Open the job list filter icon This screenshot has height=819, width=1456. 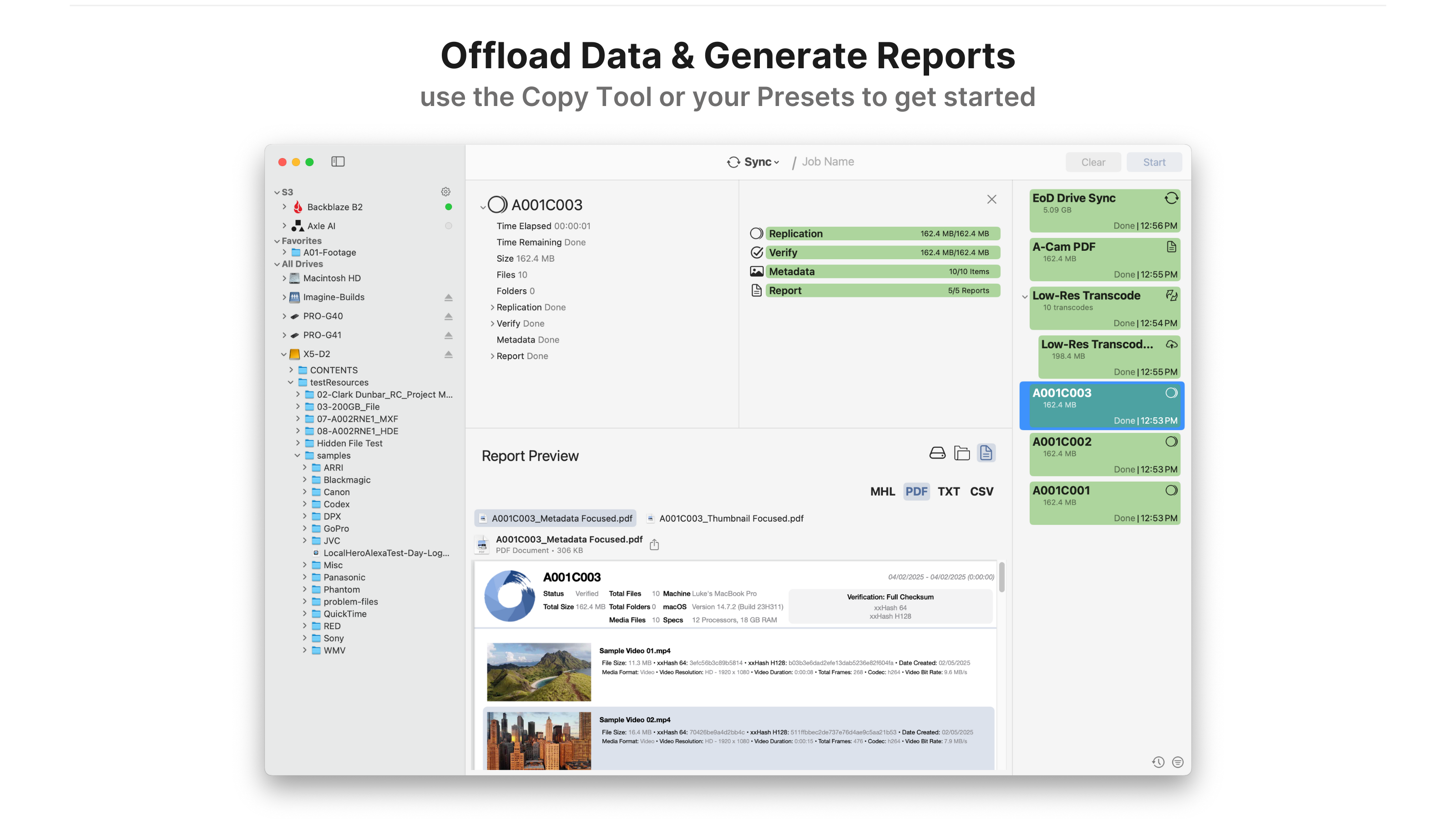(x=1178, y=762)
